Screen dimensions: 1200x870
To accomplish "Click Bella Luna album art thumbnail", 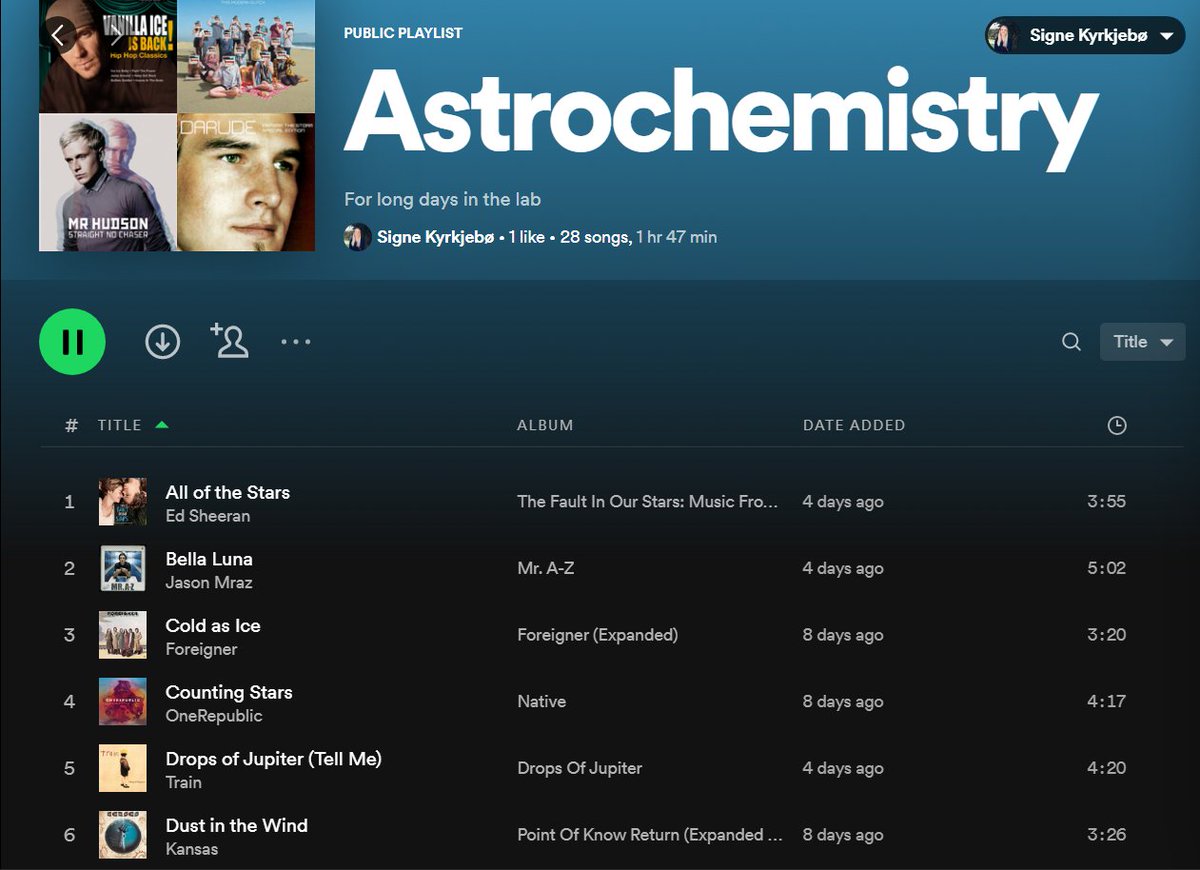I will pyautogui.click(x=123, y=568).
